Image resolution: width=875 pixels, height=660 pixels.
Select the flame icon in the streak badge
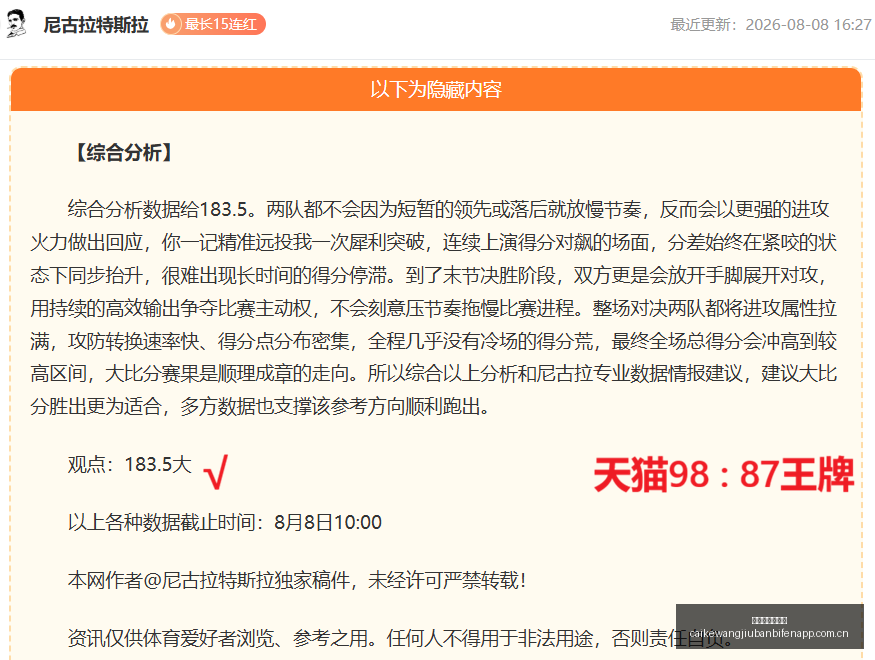[171, 24]
